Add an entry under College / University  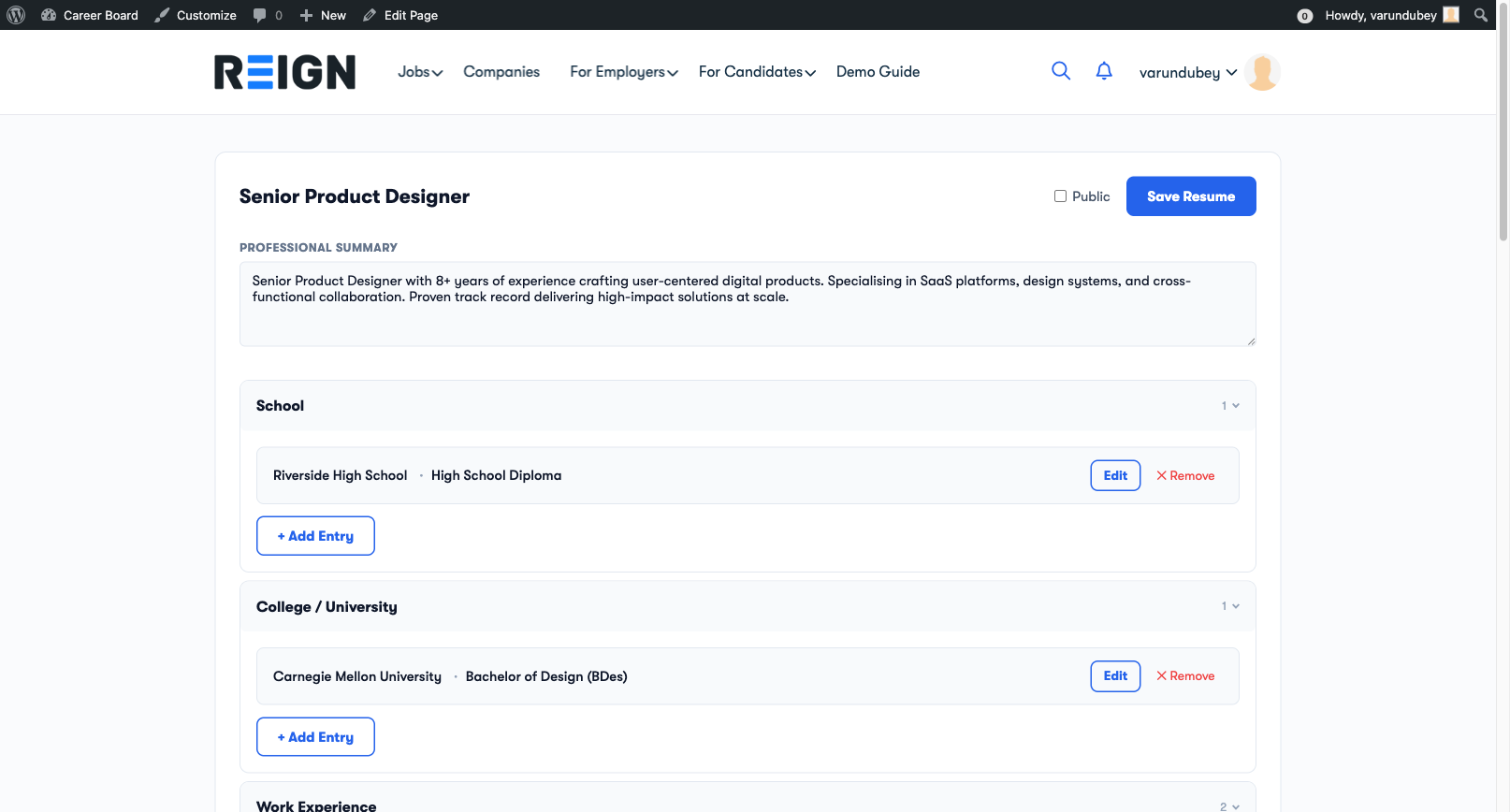pyautogui.click(x=315, y=737)
